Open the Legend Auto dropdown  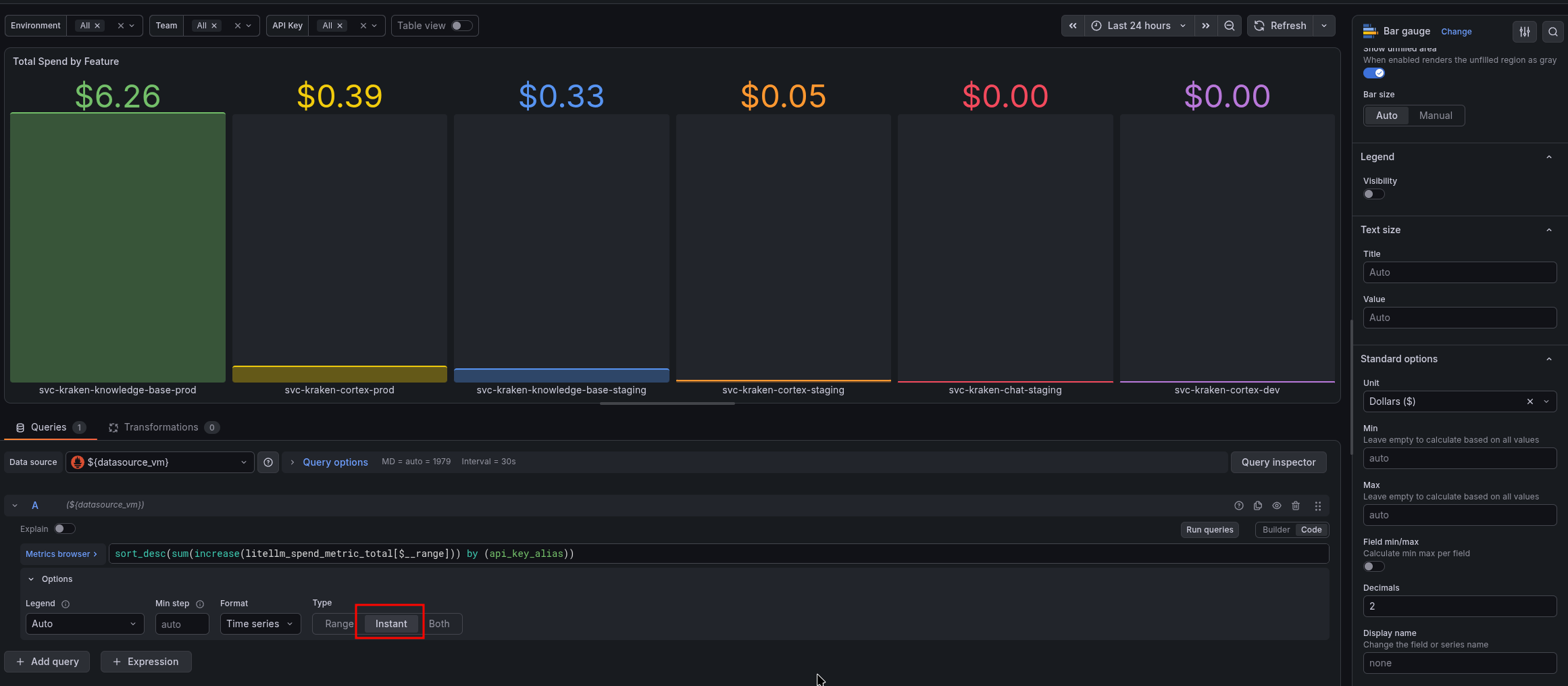point(84,624)
